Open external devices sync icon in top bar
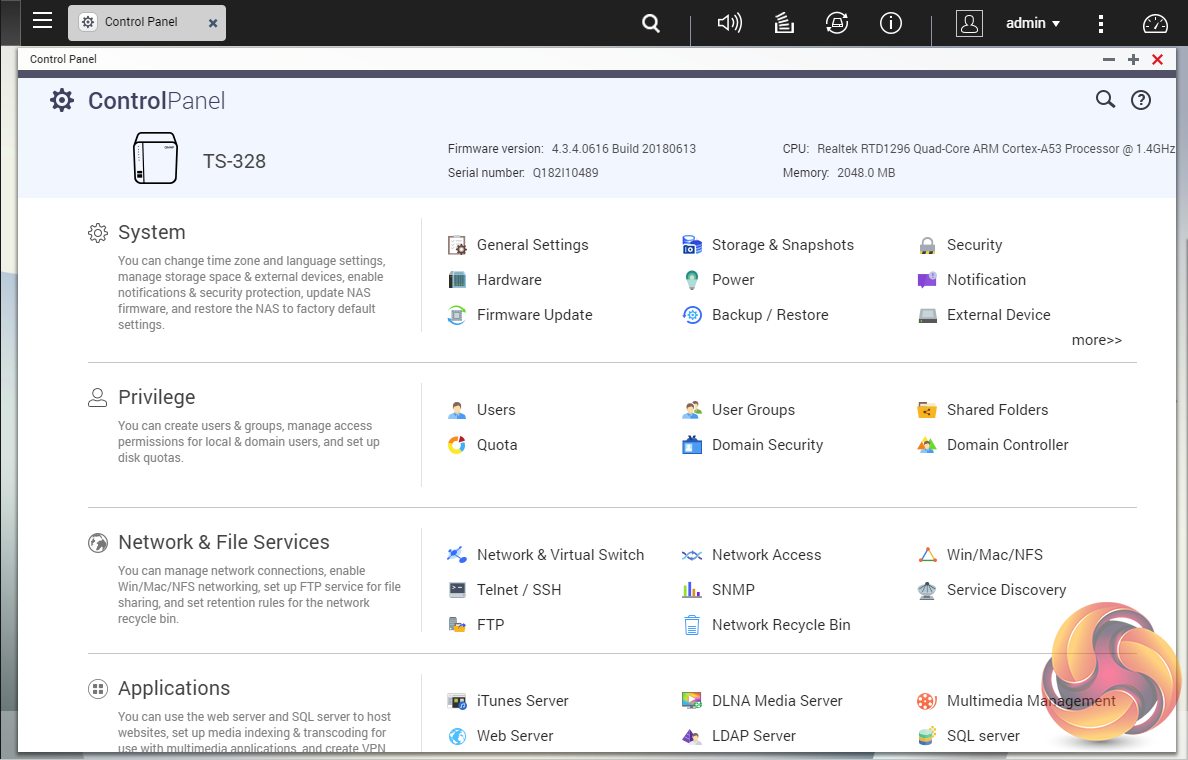 837,23
